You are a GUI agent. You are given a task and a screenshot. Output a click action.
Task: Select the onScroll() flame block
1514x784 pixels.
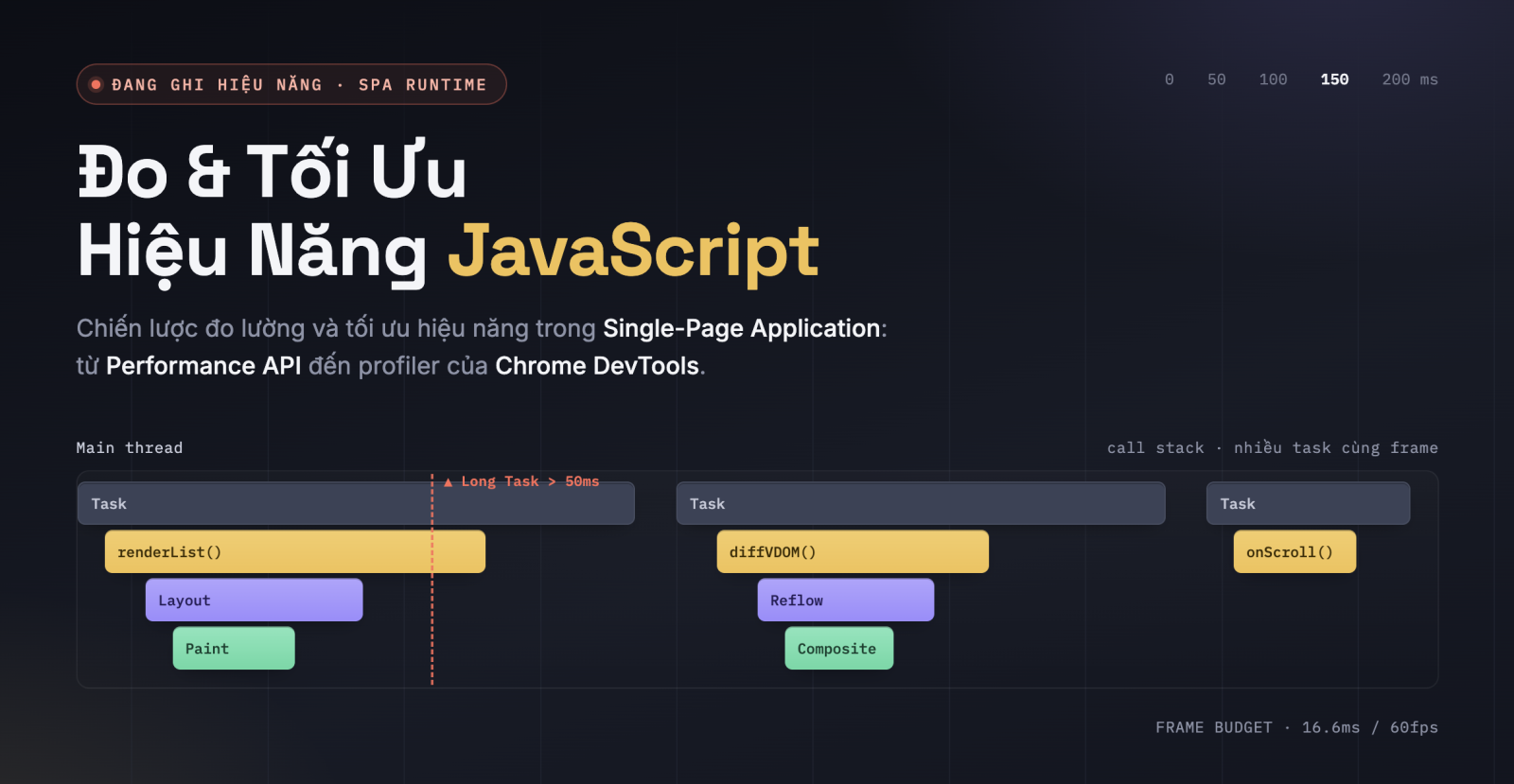click(1294, 551)
